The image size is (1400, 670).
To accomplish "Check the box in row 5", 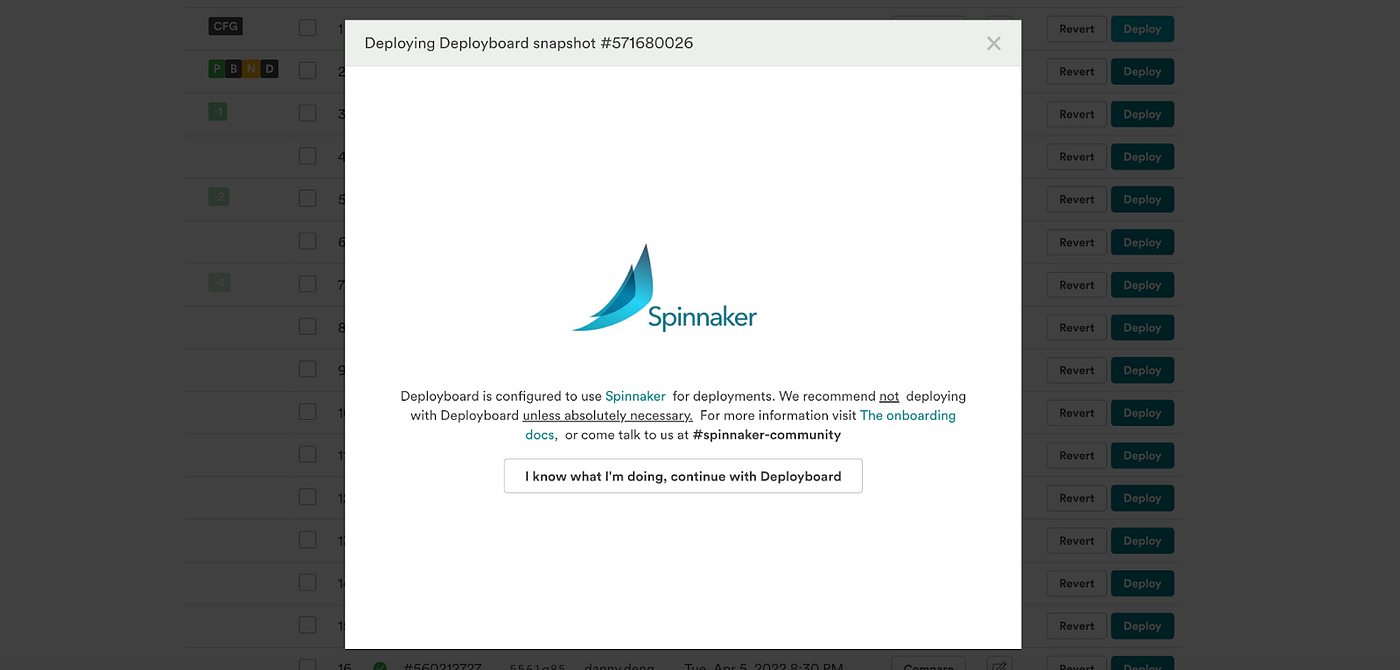I will [x=307, y=198].
